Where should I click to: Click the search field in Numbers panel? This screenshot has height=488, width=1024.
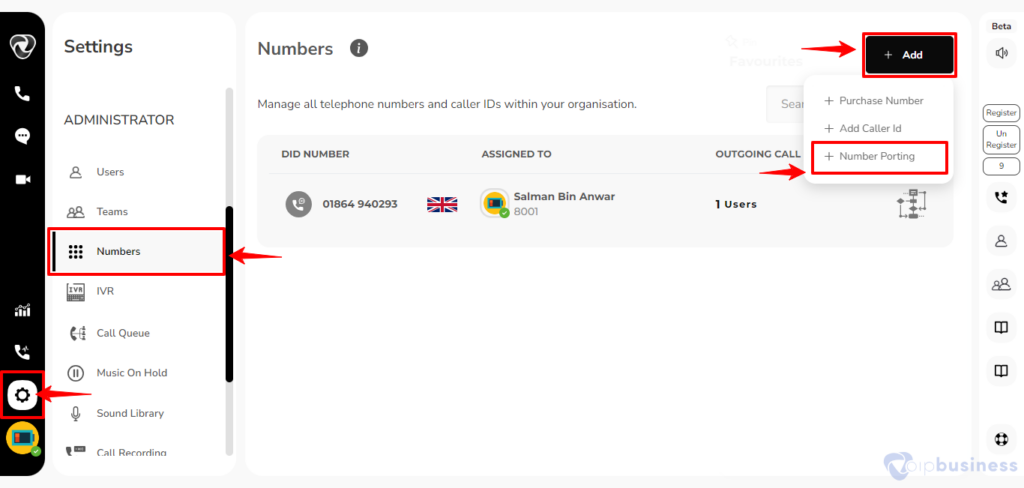click(x=785, y=105)
